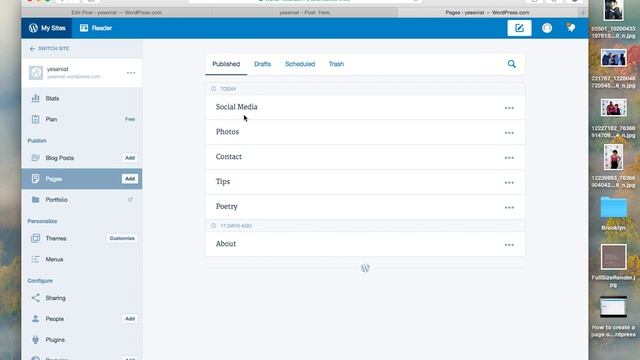The image size is (640, 360).
Task: Open the Contact page
Action: tap(229, 157)
